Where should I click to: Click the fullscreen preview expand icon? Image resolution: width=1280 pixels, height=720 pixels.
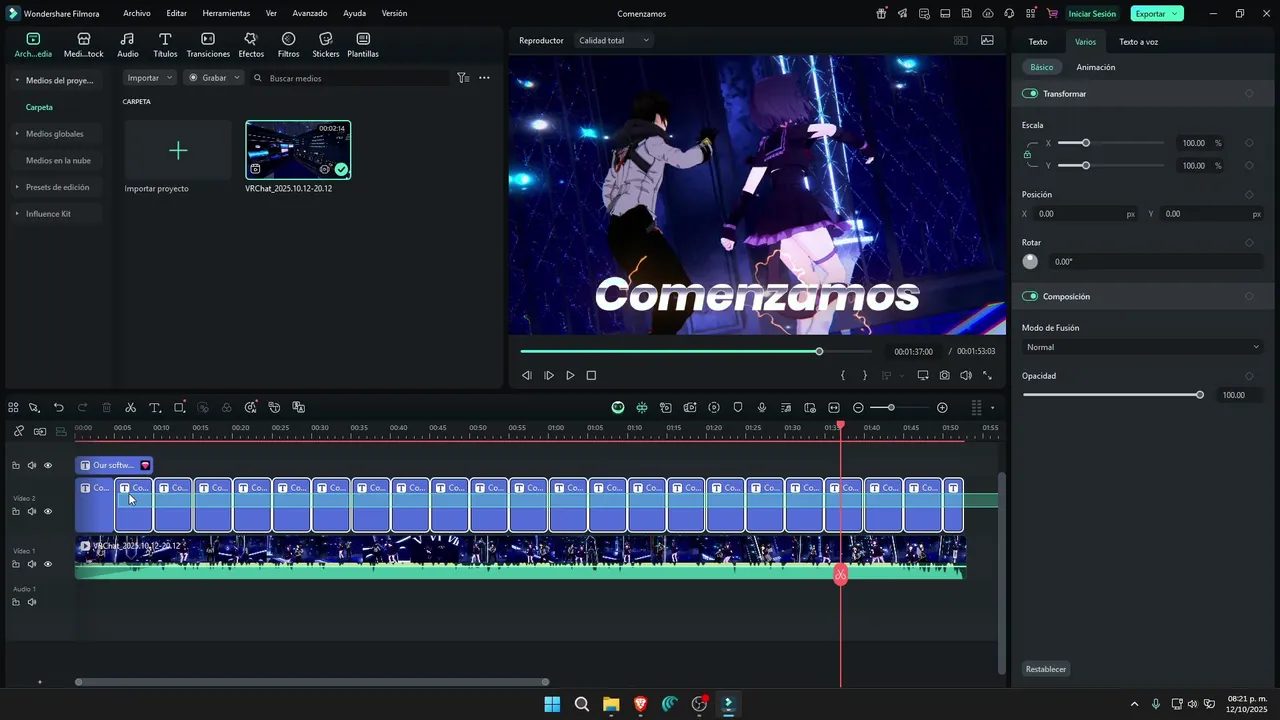[988, 375]
